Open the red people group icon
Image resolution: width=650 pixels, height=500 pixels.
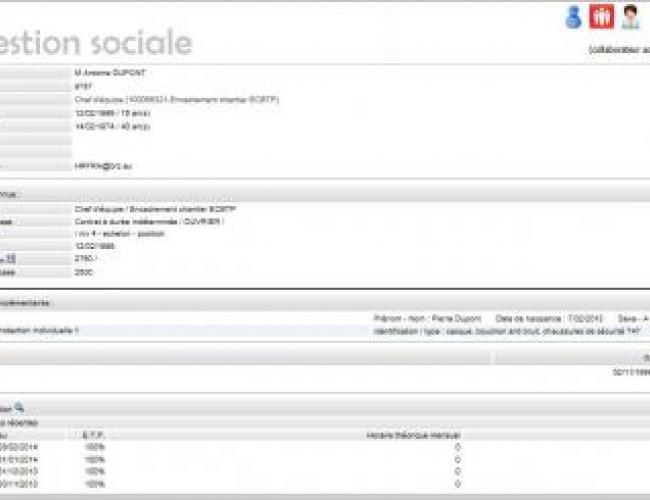coord(601,17)
